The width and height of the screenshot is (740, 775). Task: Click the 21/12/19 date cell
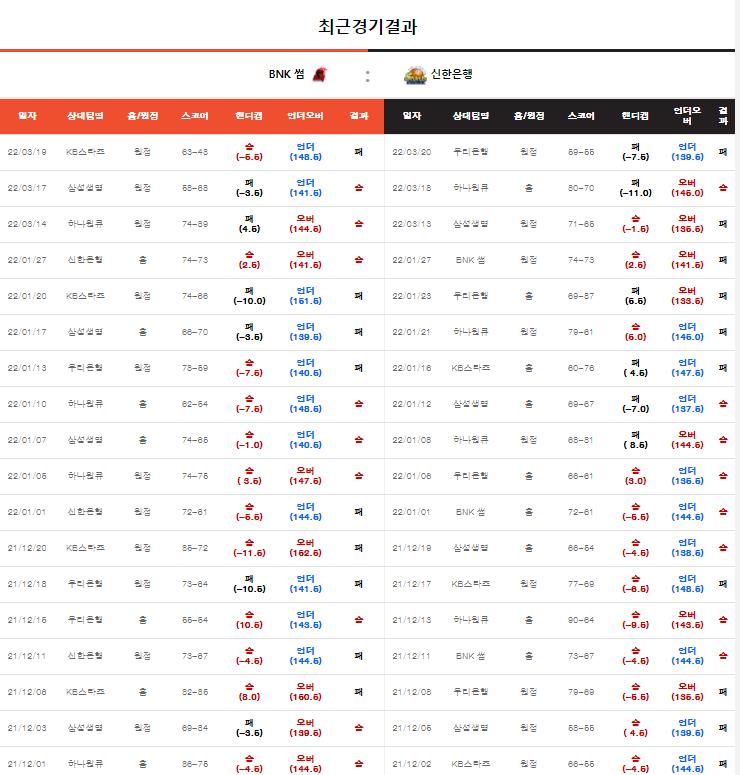pos(412,548)
